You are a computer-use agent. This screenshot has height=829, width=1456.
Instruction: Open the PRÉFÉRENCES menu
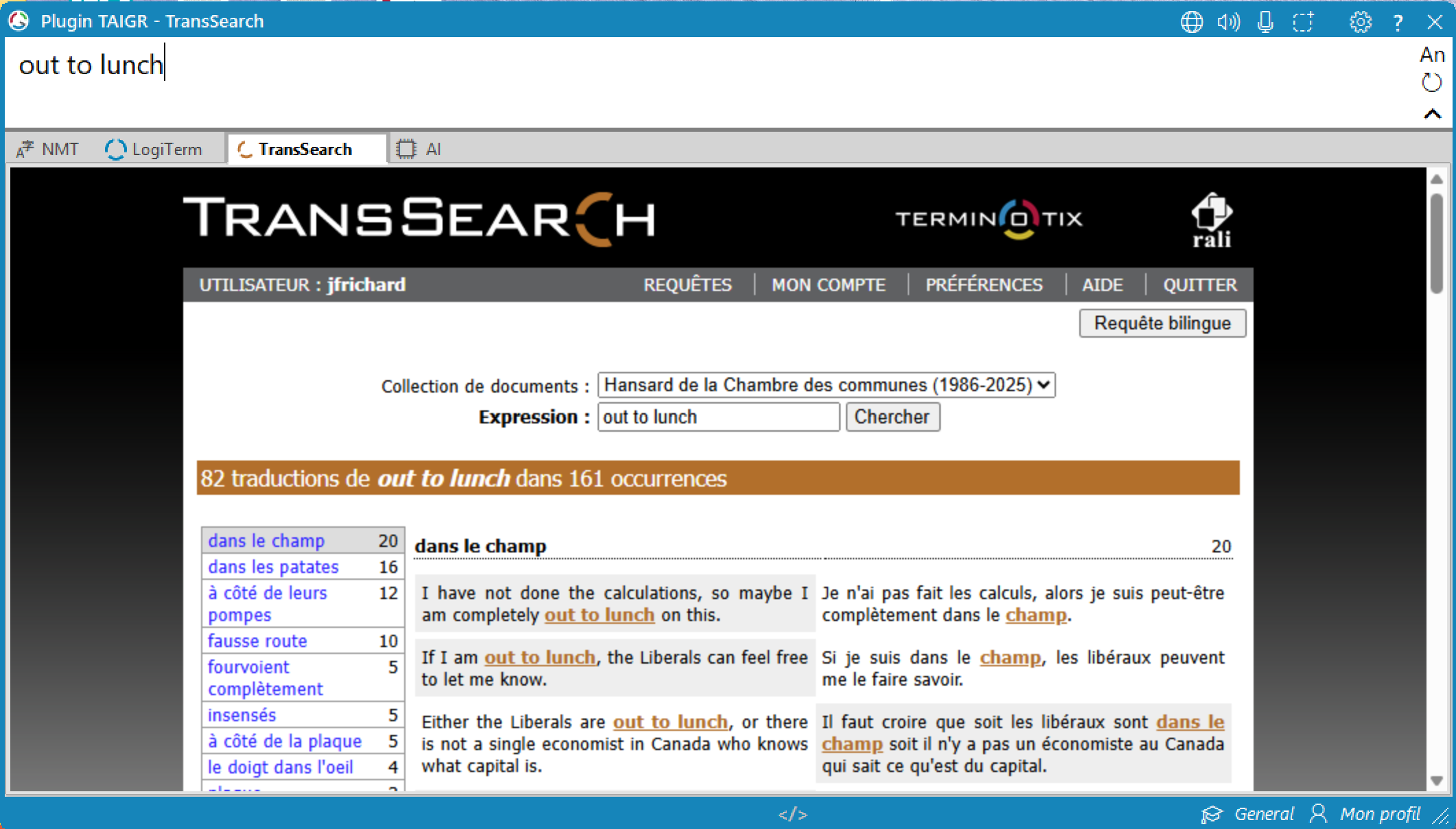pos(983,285)
